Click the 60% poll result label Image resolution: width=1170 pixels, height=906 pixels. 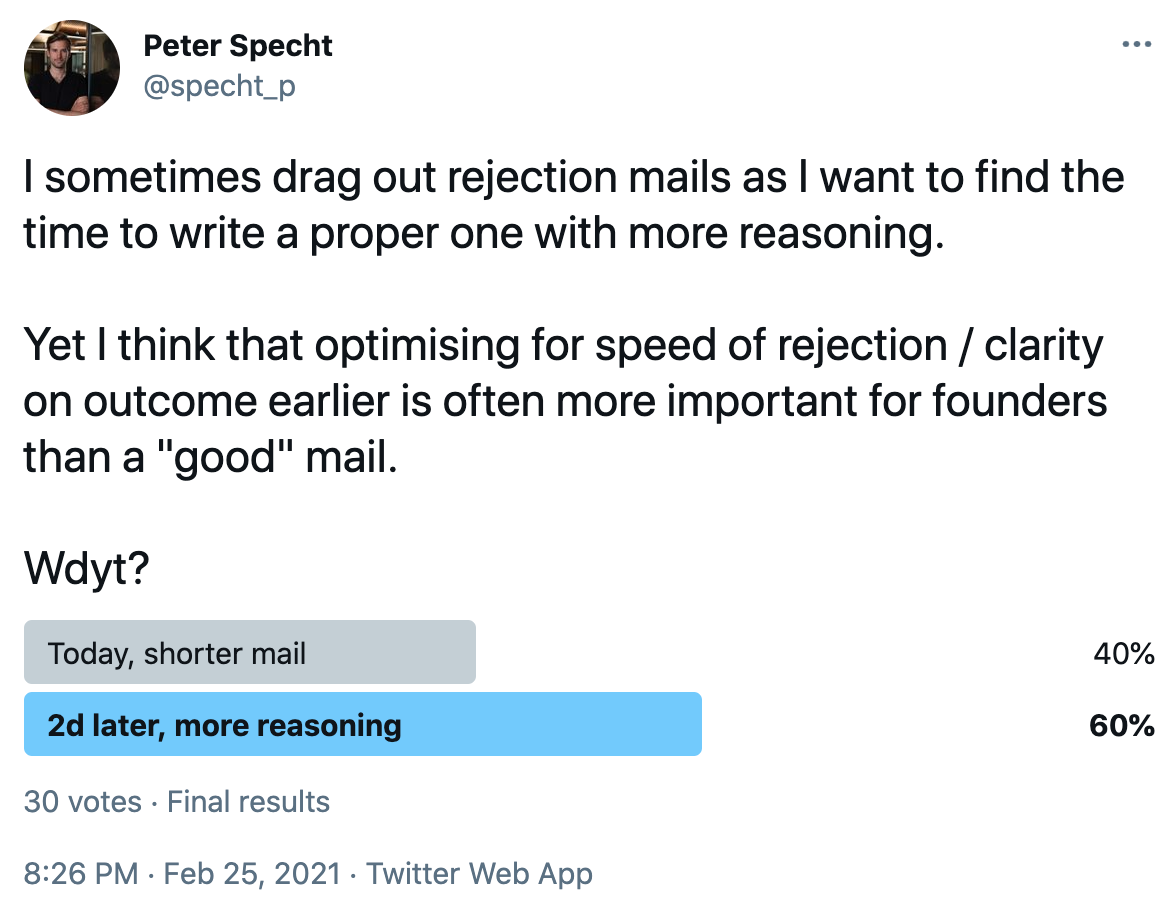[x=1121, y=725]
